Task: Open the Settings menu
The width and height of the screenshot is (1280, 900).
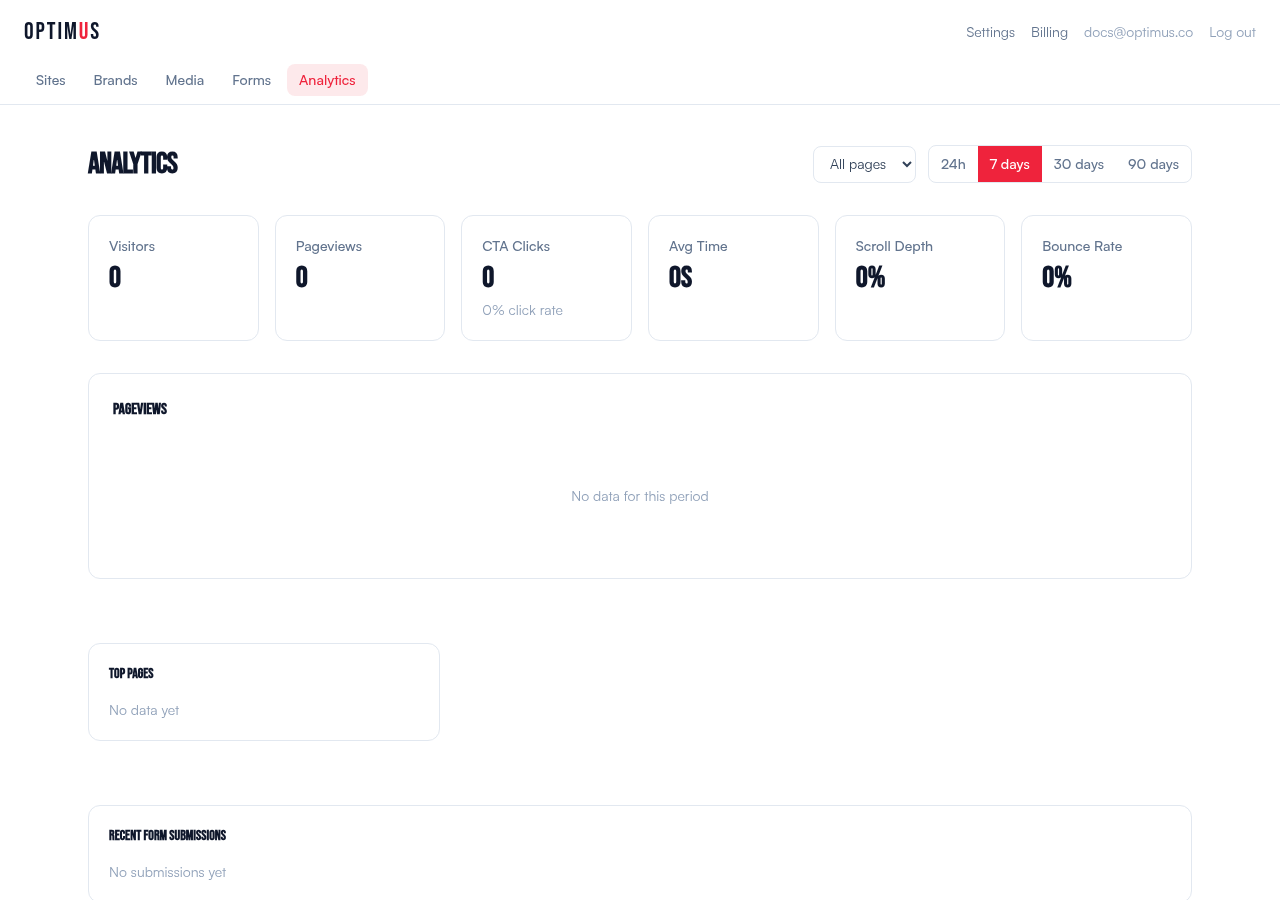Action: tap(990, 31)
